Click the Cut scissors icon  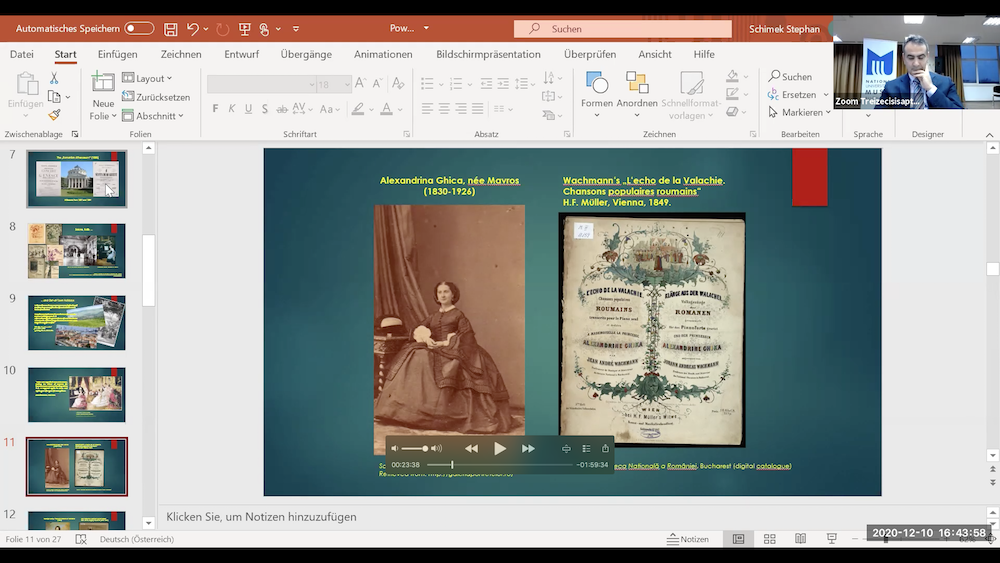pyautogui.click(x=54, y=78)
